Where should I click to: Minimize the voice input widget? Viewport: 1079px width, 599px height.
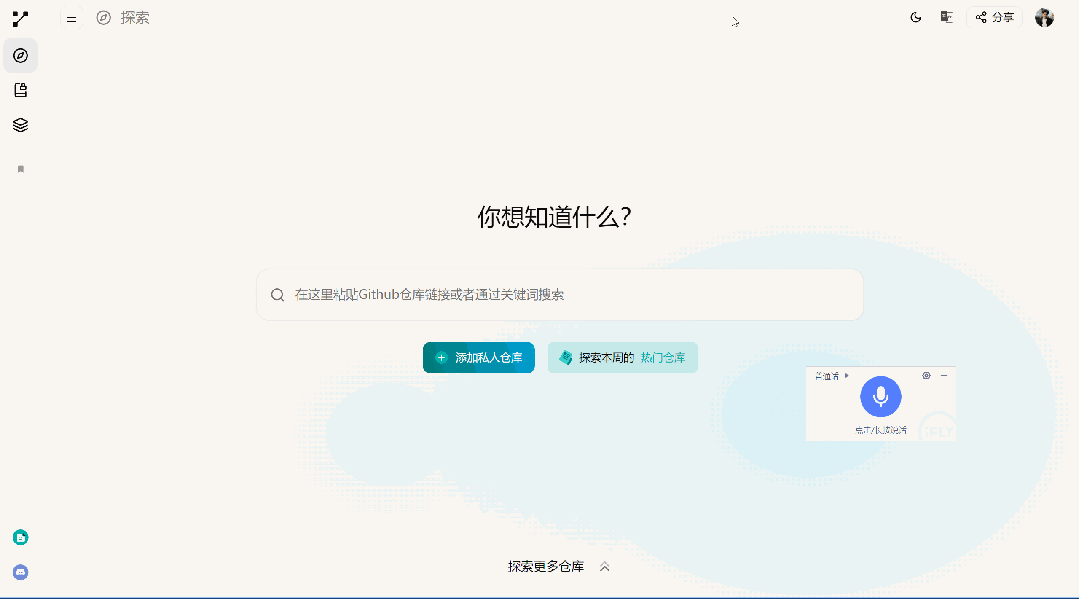click(944, 375)
